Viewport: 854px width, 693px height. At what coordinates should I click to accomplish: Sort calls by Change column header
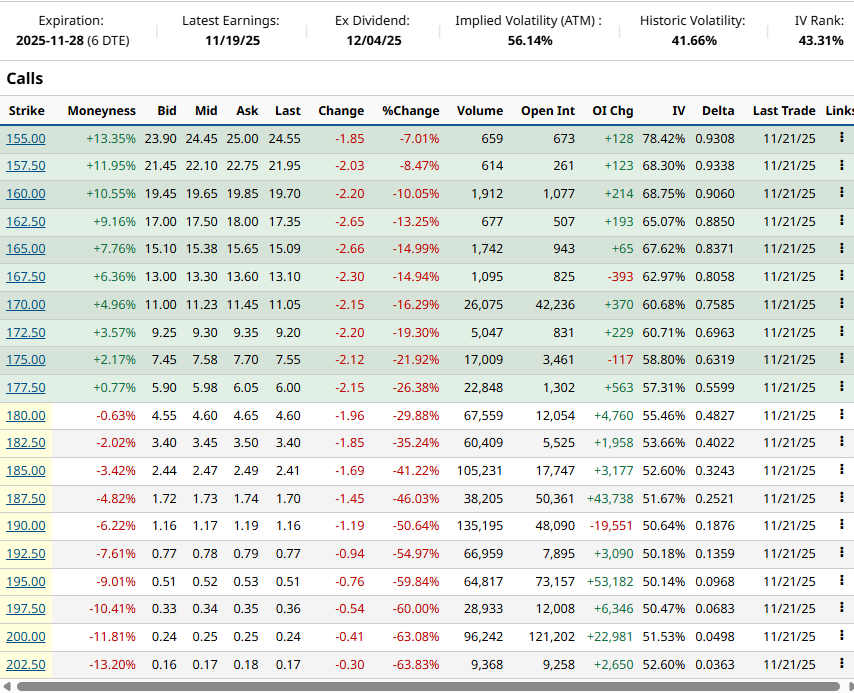click(x=341, y=111)
